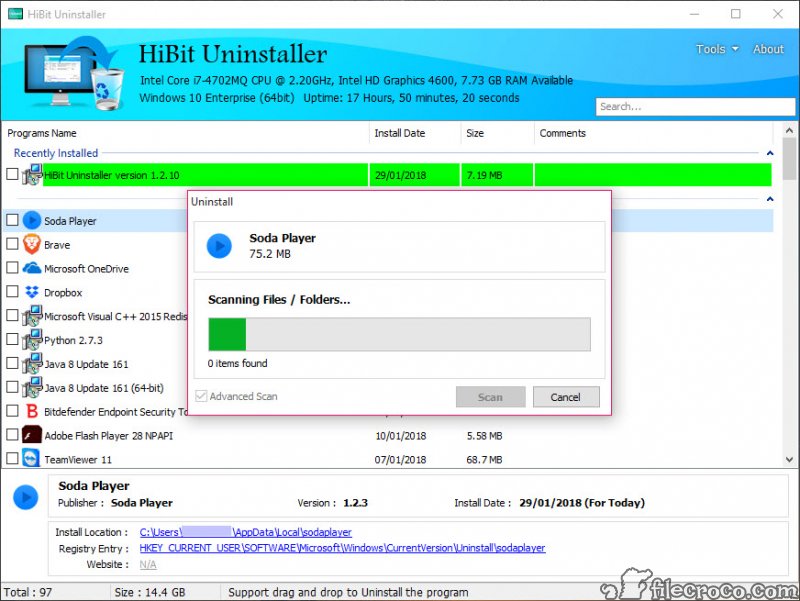This screenshot has width=800, height=601.
Task: Click the Scanning Files progress bar
Action: pyautogui.click(x=399, y=334)
